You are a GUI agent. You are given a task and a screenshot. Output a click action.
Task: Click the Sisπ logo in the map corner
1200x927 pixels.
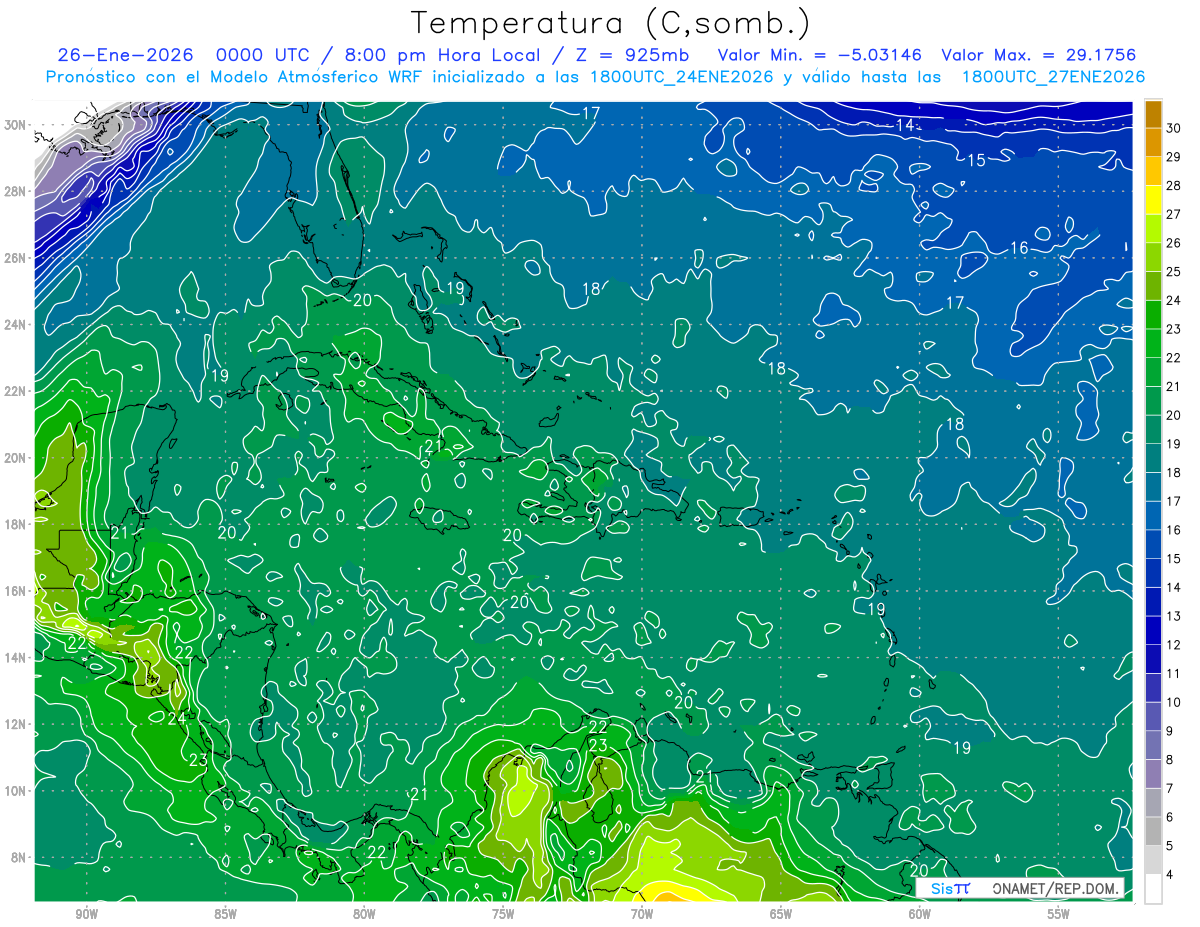(x=950, y=888)
